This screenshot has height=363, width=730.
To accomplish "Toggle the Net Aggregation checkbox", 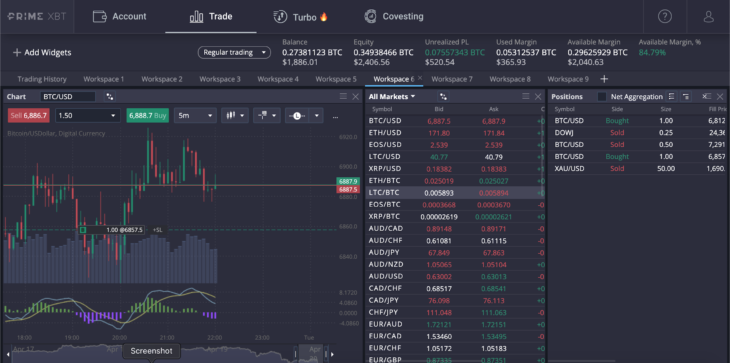I will [x=602, y=97].
